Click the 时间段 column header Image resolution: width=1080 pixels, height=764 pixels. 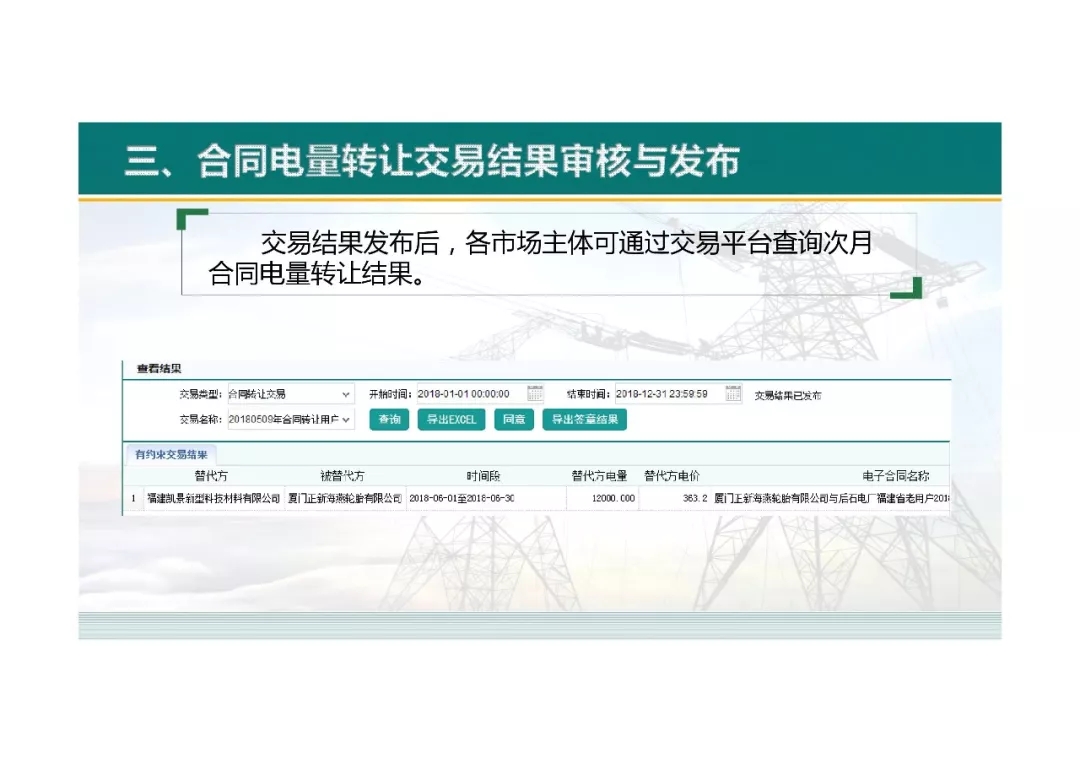[x=482, y=476]
